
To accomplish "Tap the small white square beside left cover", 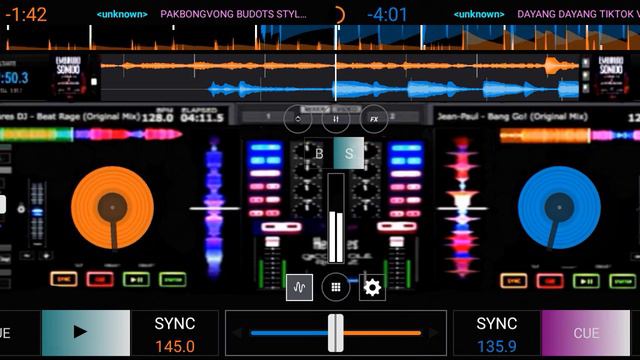I will coord(94,82).
